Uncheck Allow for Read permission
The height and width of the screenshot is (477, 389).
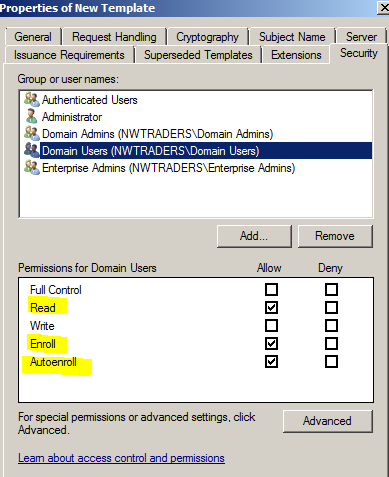click(x=271, y=308)
